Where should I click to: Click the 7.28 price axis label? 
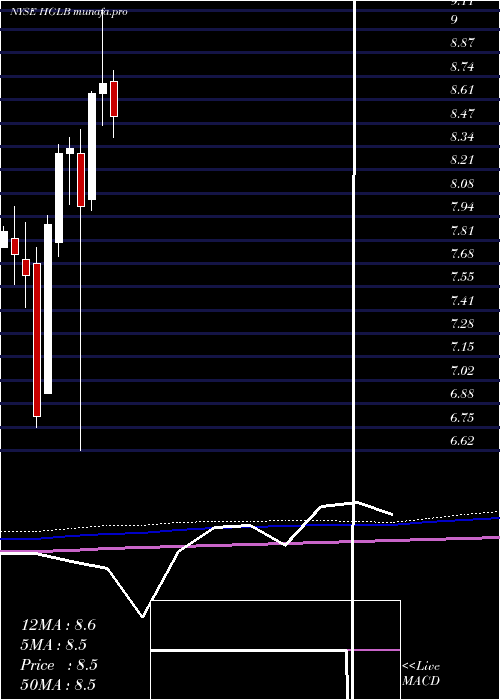462,324
